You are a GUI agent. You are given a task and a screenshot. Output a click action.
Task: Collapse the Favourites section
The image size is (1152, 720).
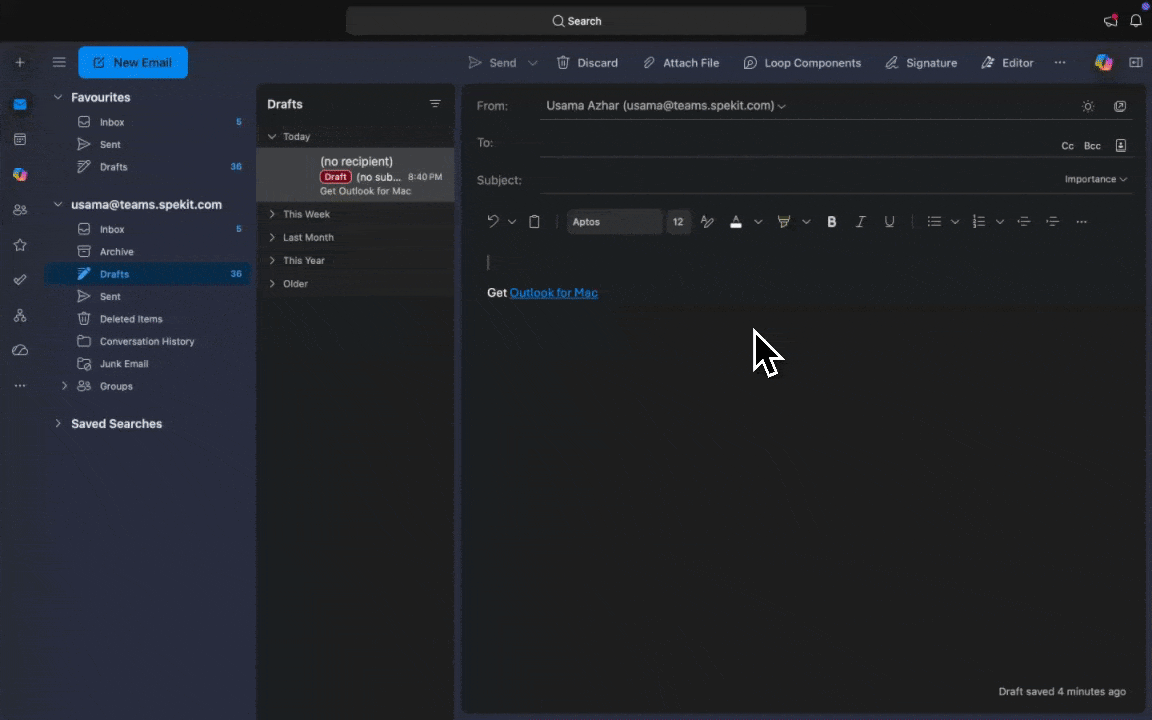coord(58,97)
